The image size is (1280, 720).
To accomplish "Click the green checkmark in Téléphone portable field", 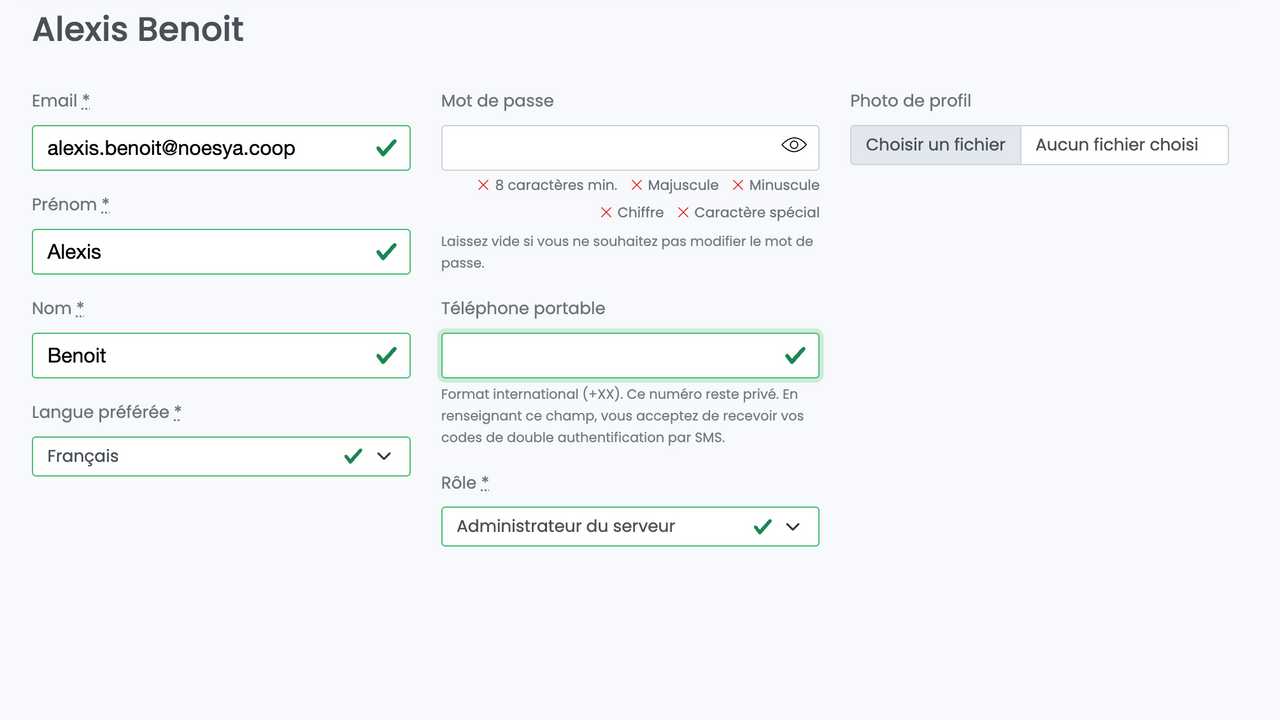I will tap(795, 355).
